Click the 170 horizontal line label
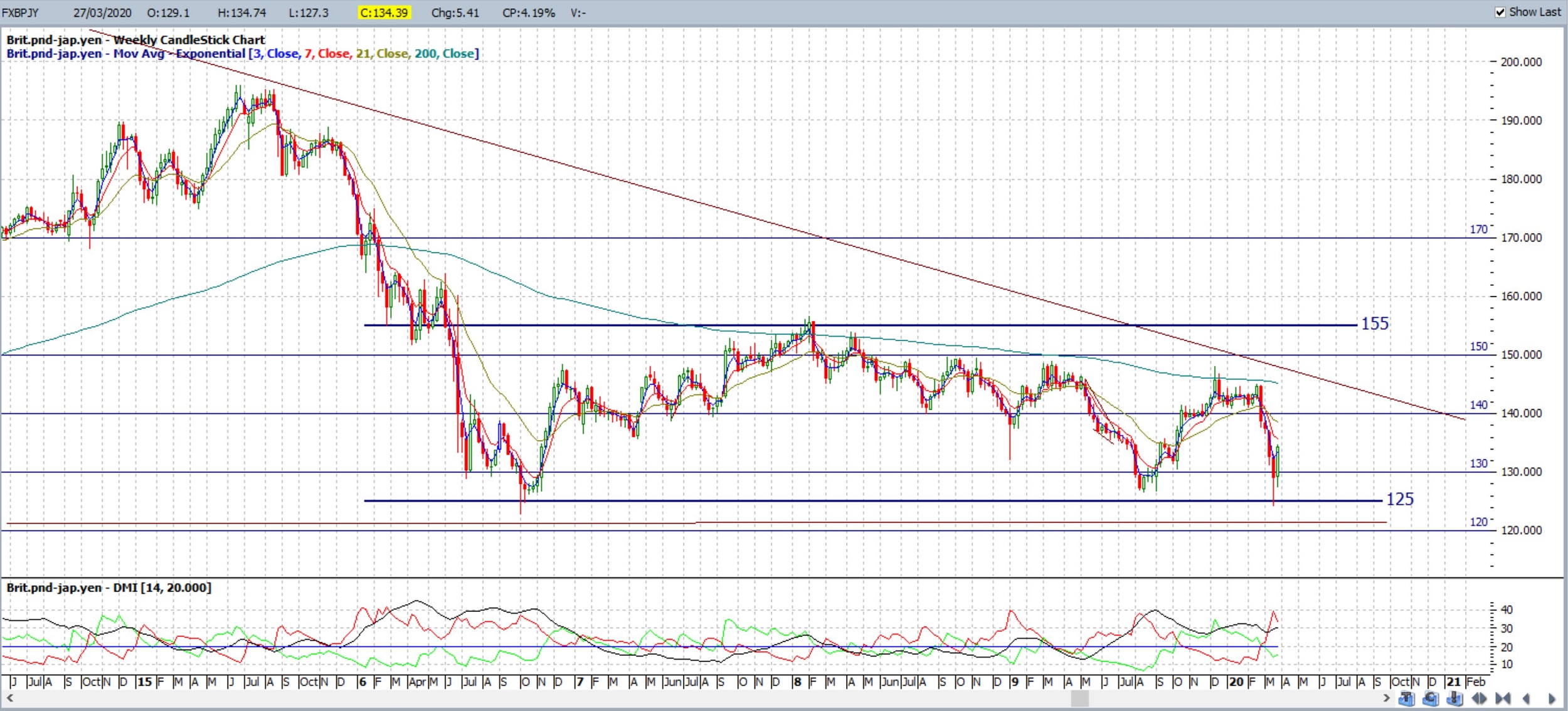1568x711 pixels. 1479,229
